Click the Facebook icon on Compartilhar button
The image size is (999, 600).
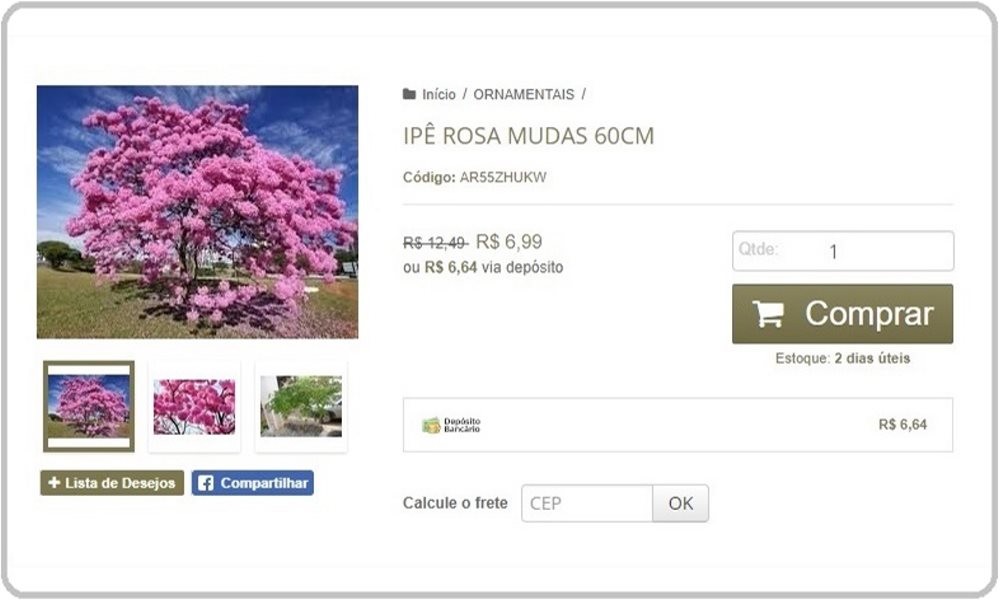206,483
